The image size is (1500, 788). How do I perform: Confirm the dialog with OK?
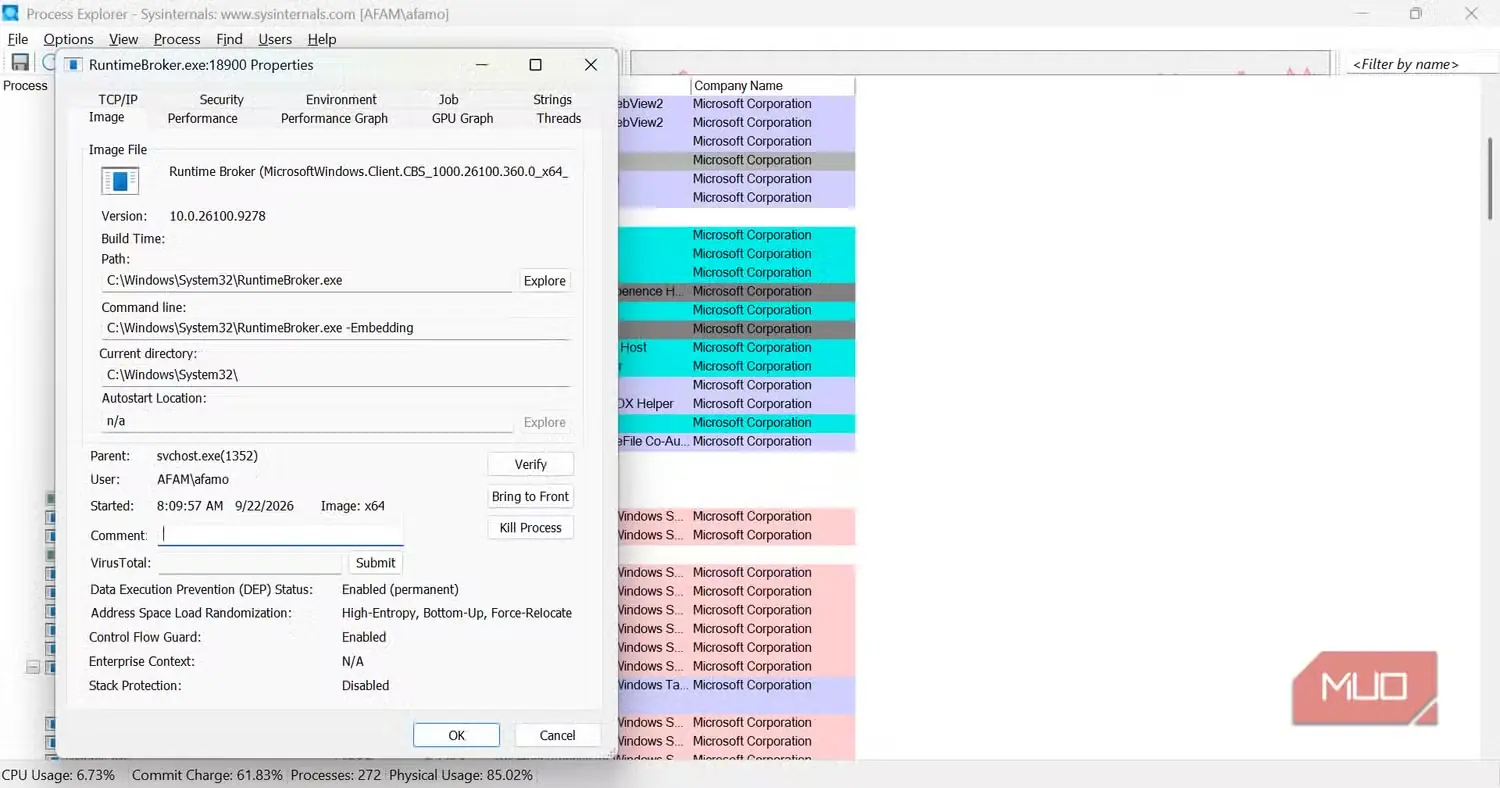(x=456, y=735)
